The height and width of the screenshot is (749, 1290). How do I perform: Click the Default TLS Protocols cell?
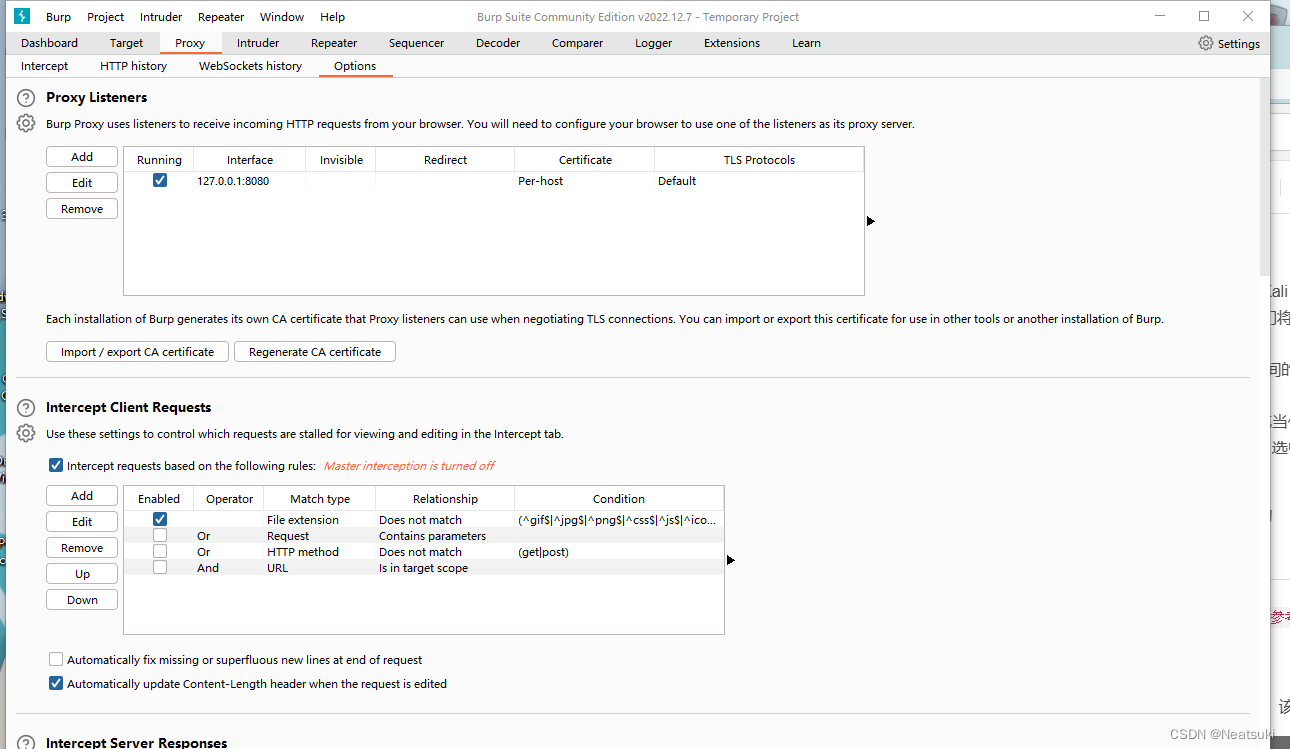click(759, 181)
